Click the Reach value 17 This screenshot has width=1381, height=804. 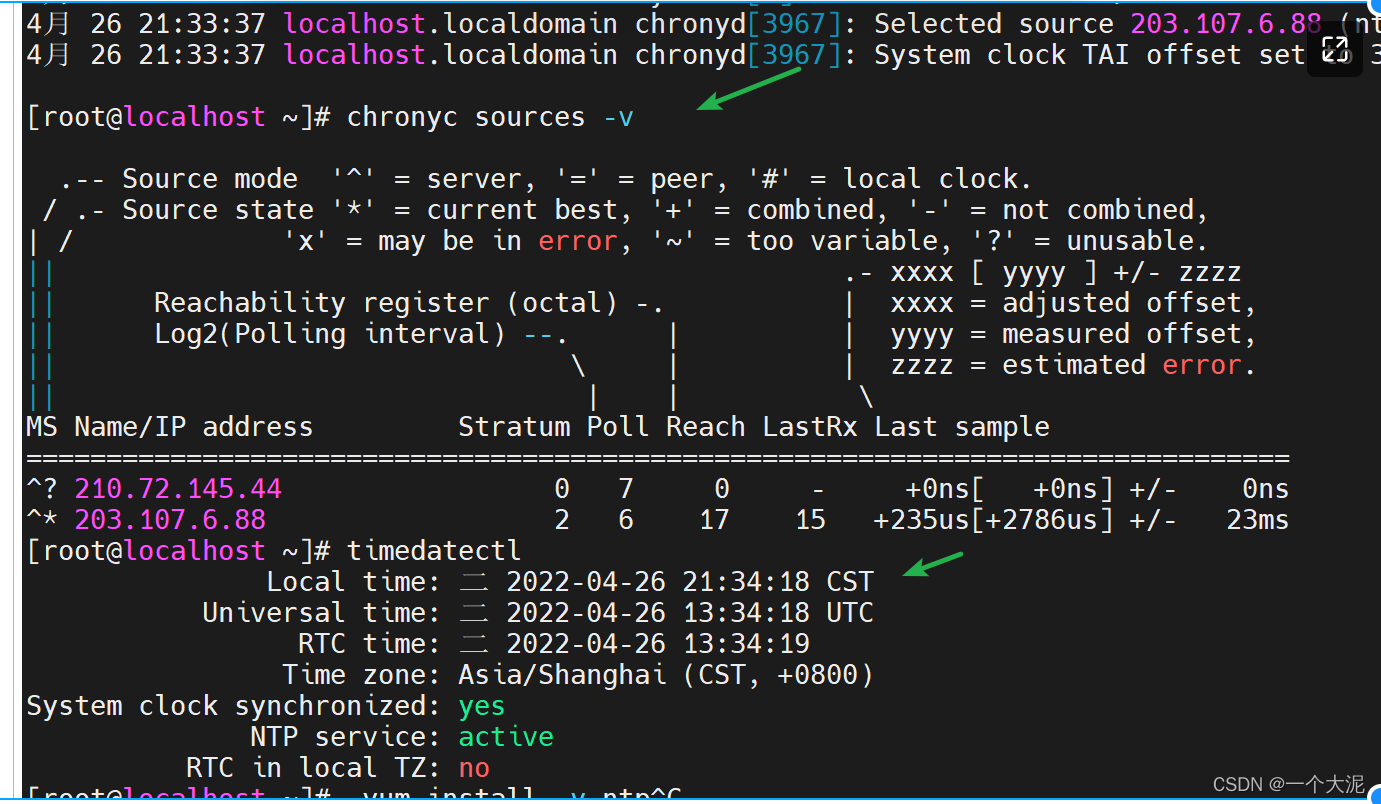(x=714, y=520)
